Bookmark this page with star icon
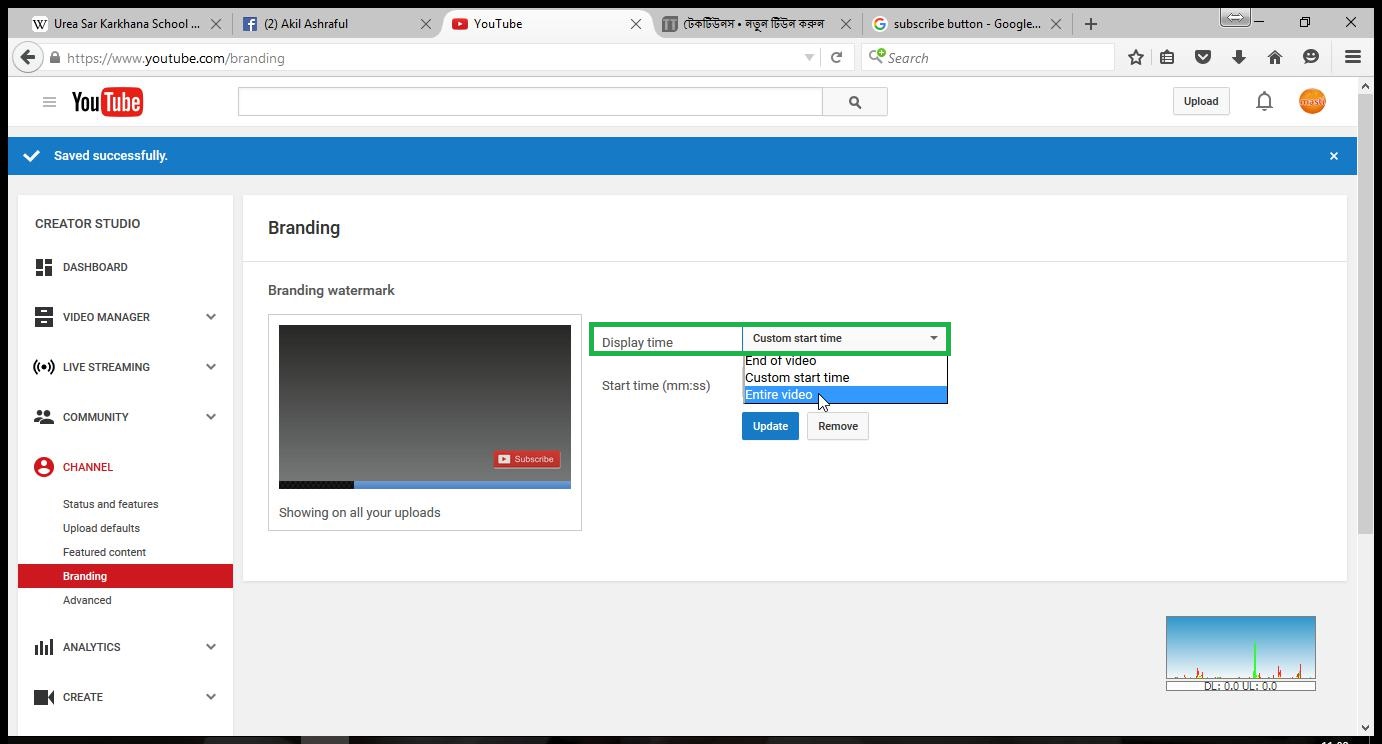The height and width of the screenshot is (744, 1382). (1135, 58)
